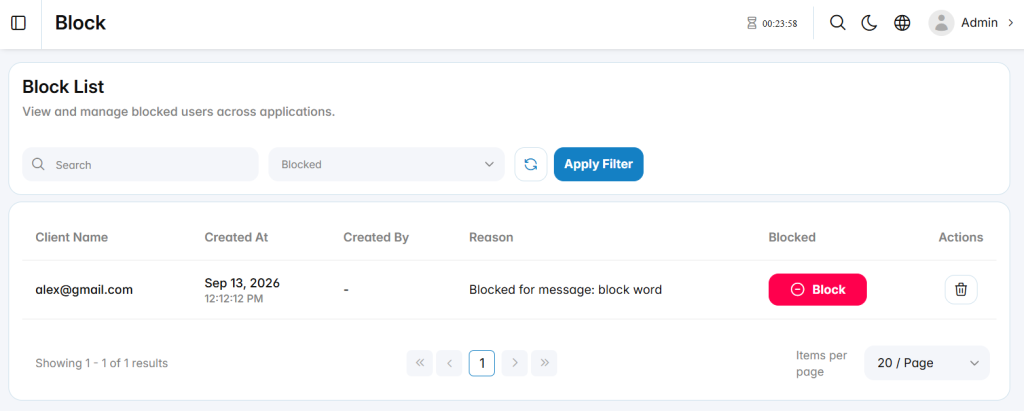This screenshot has height=411, width=1024.
Task: Open the Blocked status filter dropdown
Action: click(x=386, y=164)
